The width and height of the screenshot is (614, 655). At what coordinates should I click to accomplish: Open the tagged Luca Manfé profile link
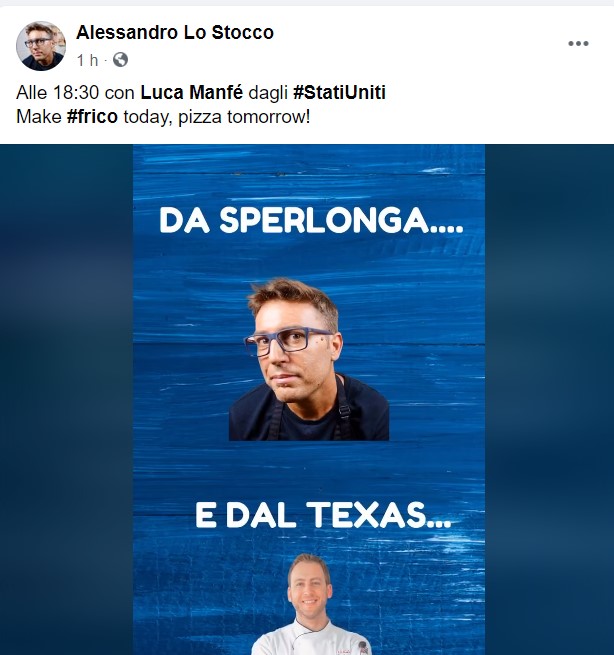click(191, 92)
